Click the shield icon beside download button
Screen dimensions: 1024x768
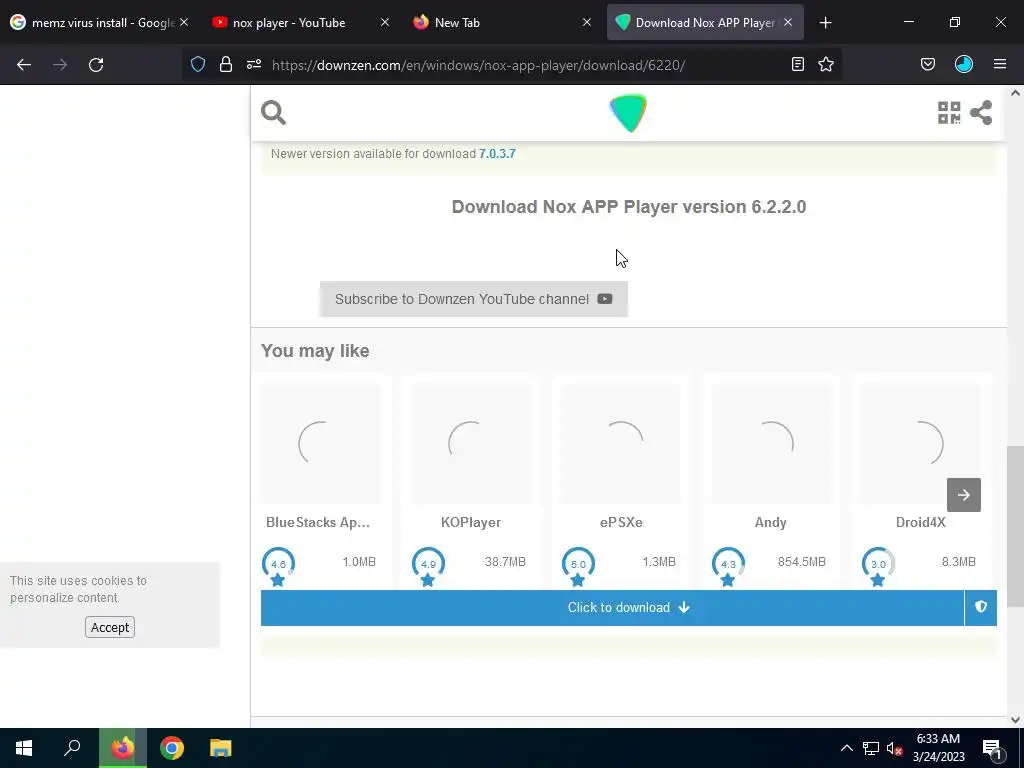pos(981,607)
